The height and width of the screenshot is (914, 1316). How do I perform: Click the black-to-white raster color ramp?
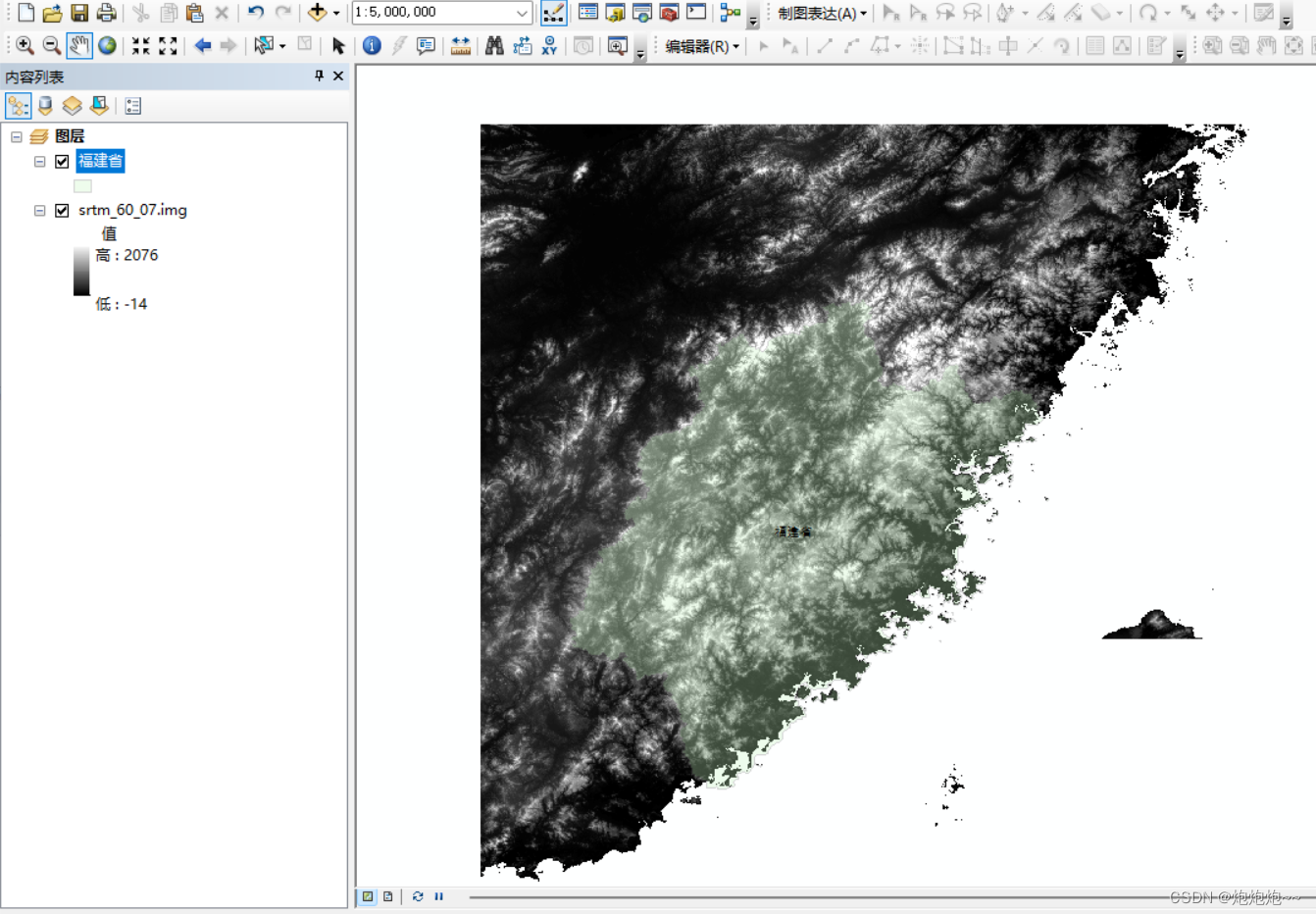click(x=81, y=271)
